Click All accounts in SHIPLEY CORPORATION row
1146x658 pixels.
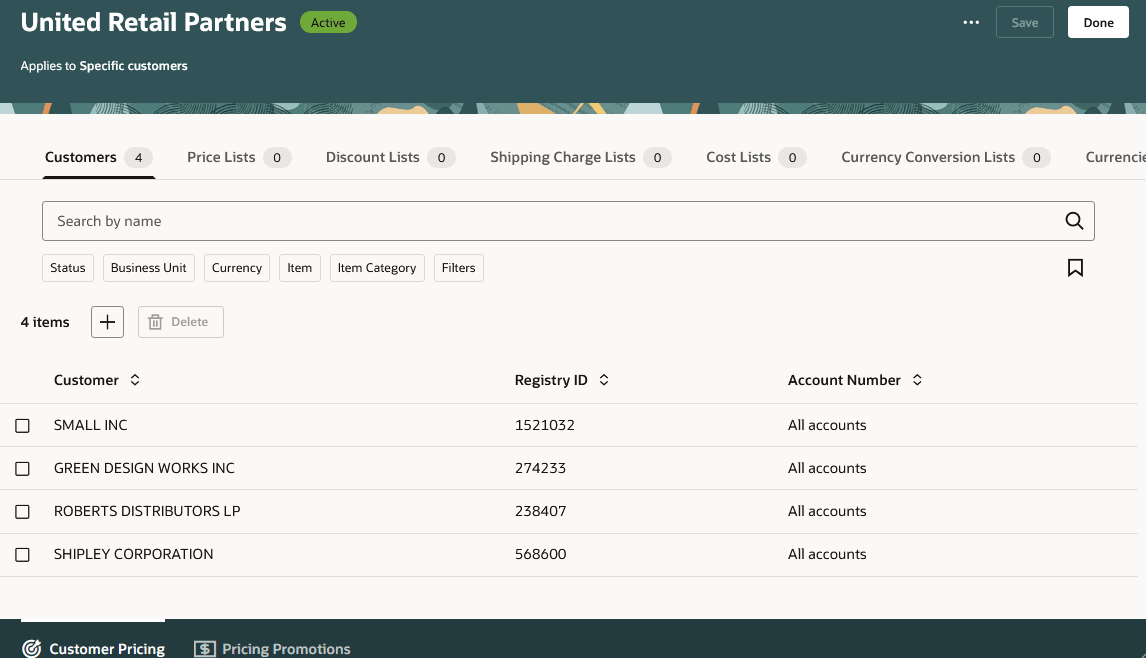point(827,554)
